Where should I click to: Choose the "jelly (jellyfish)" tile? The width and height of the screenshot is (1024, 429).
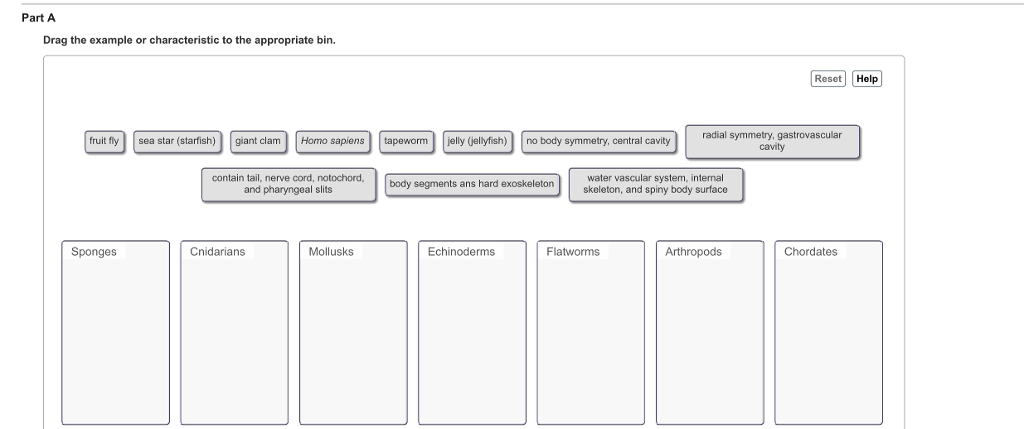tap(478, 142)
